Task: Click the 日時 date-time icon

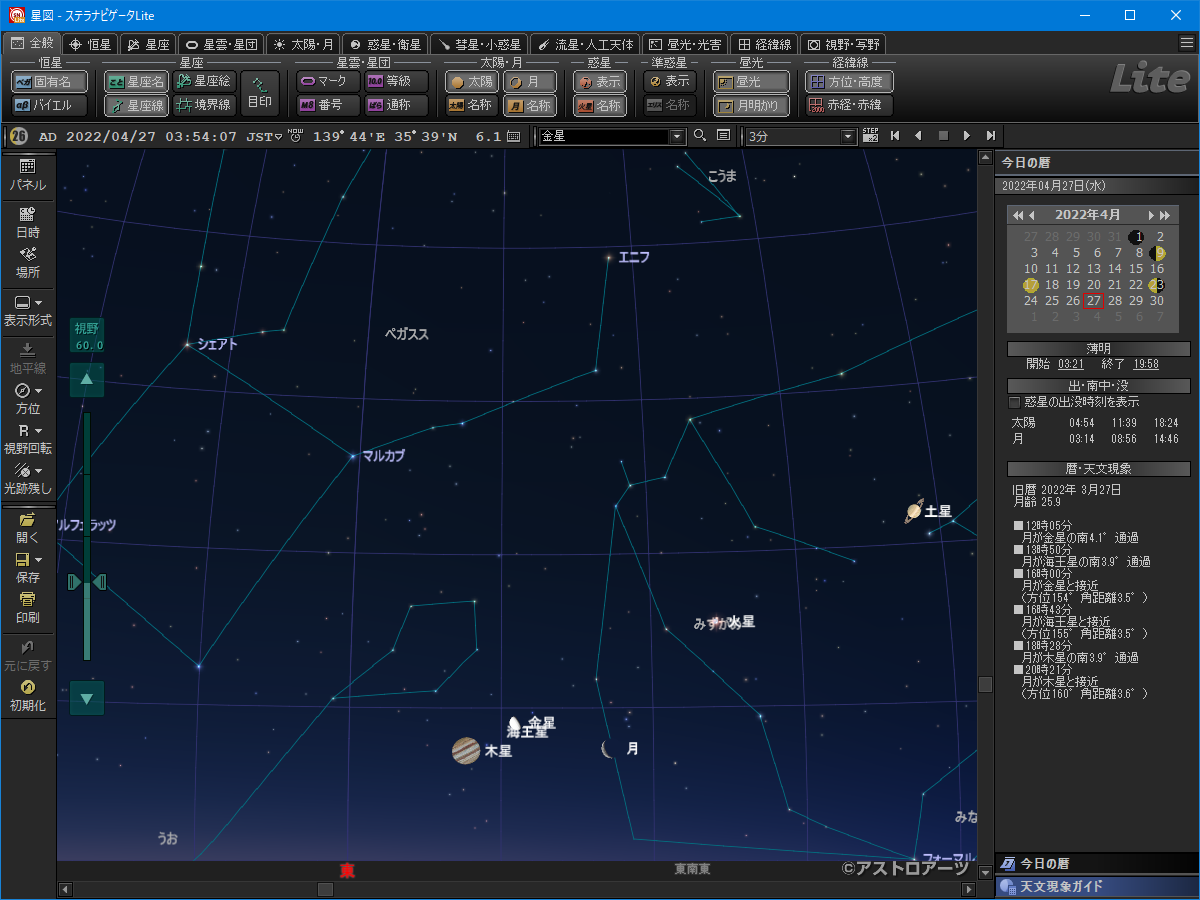Action: (x=27, y=221)
